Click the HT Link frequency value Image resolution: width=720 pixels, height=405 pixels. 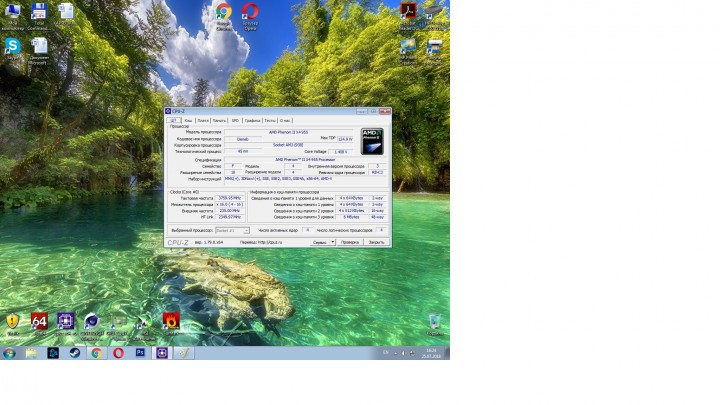pos(230,217)
